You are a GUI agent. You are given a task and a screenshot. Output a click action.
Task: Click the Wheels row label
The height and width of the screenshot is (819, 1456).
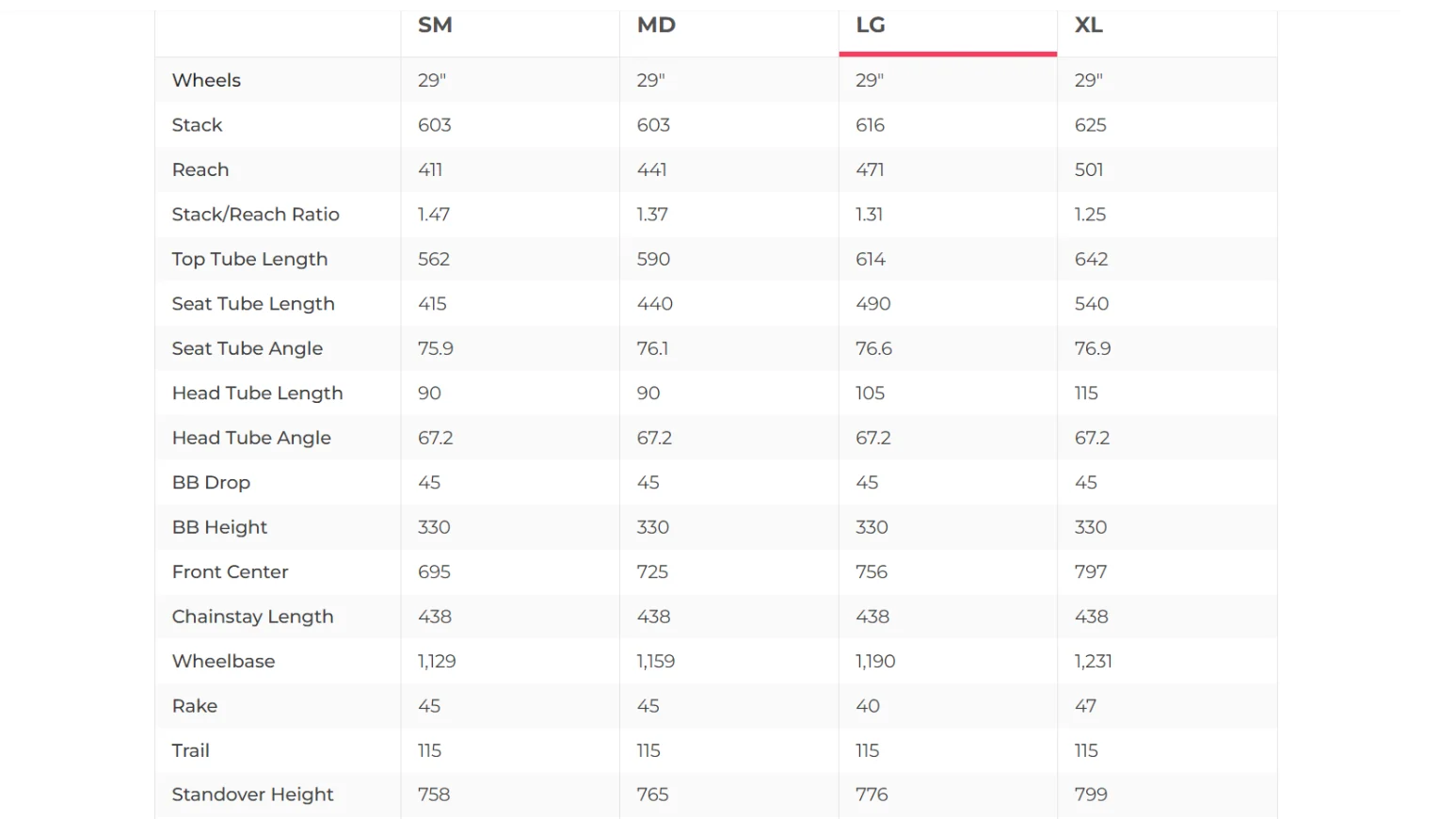coord(206,80)
